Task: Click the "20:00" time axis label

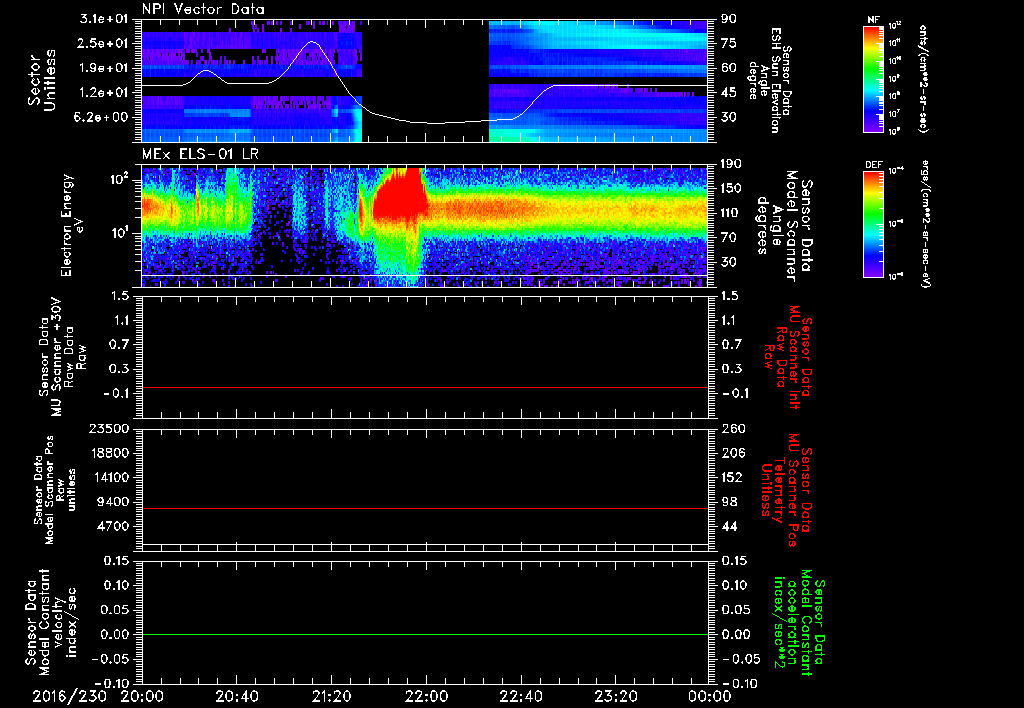Action: click(x=142, y=696)
